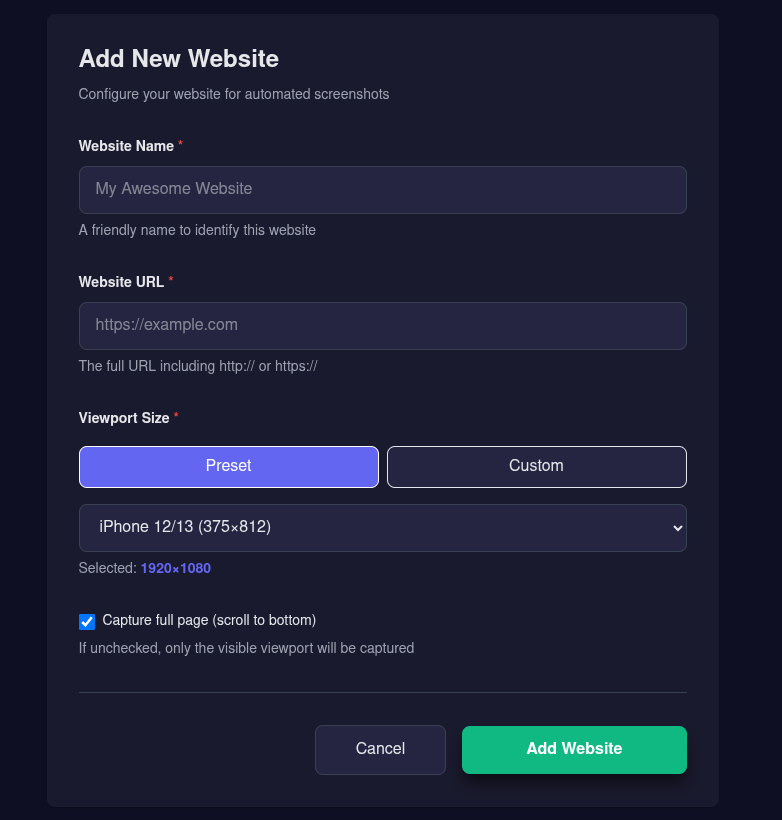Click the 'full URL including http://' hint
The height and width of the screenshot is (820, 782).
click(x=198, y=366)
